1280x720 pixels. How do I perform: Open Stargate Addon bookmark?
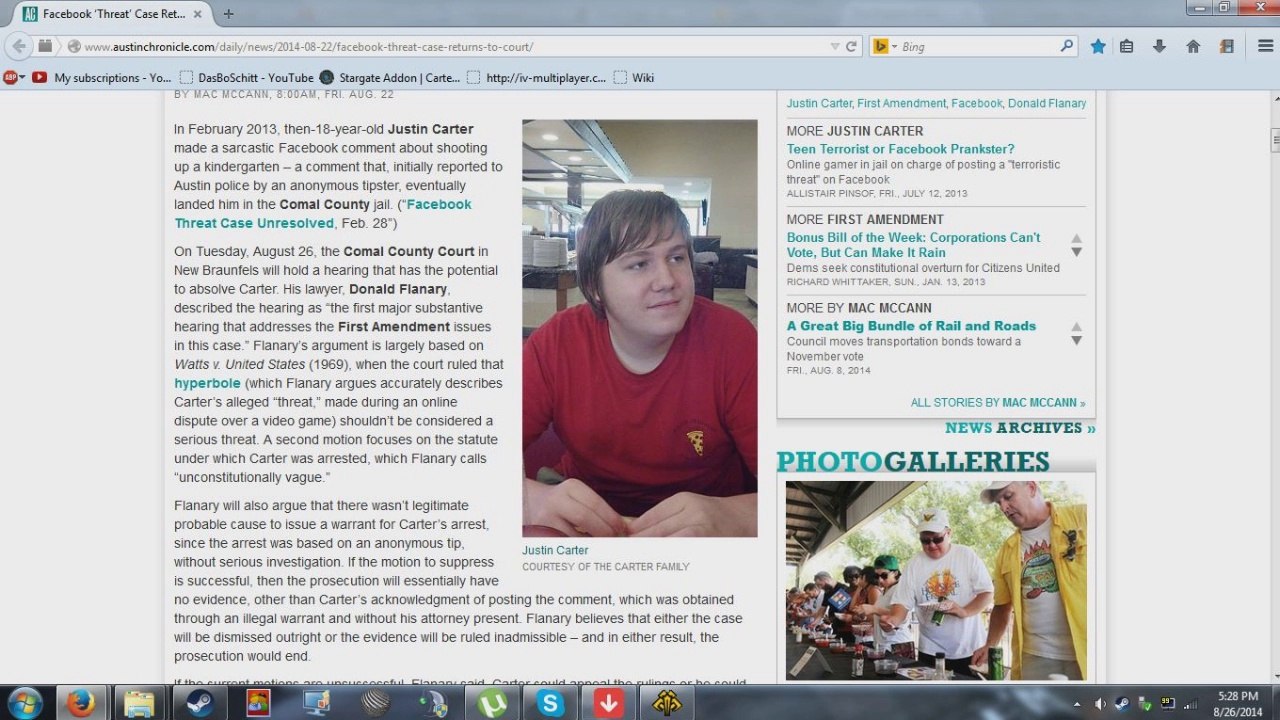click(390, 77)
